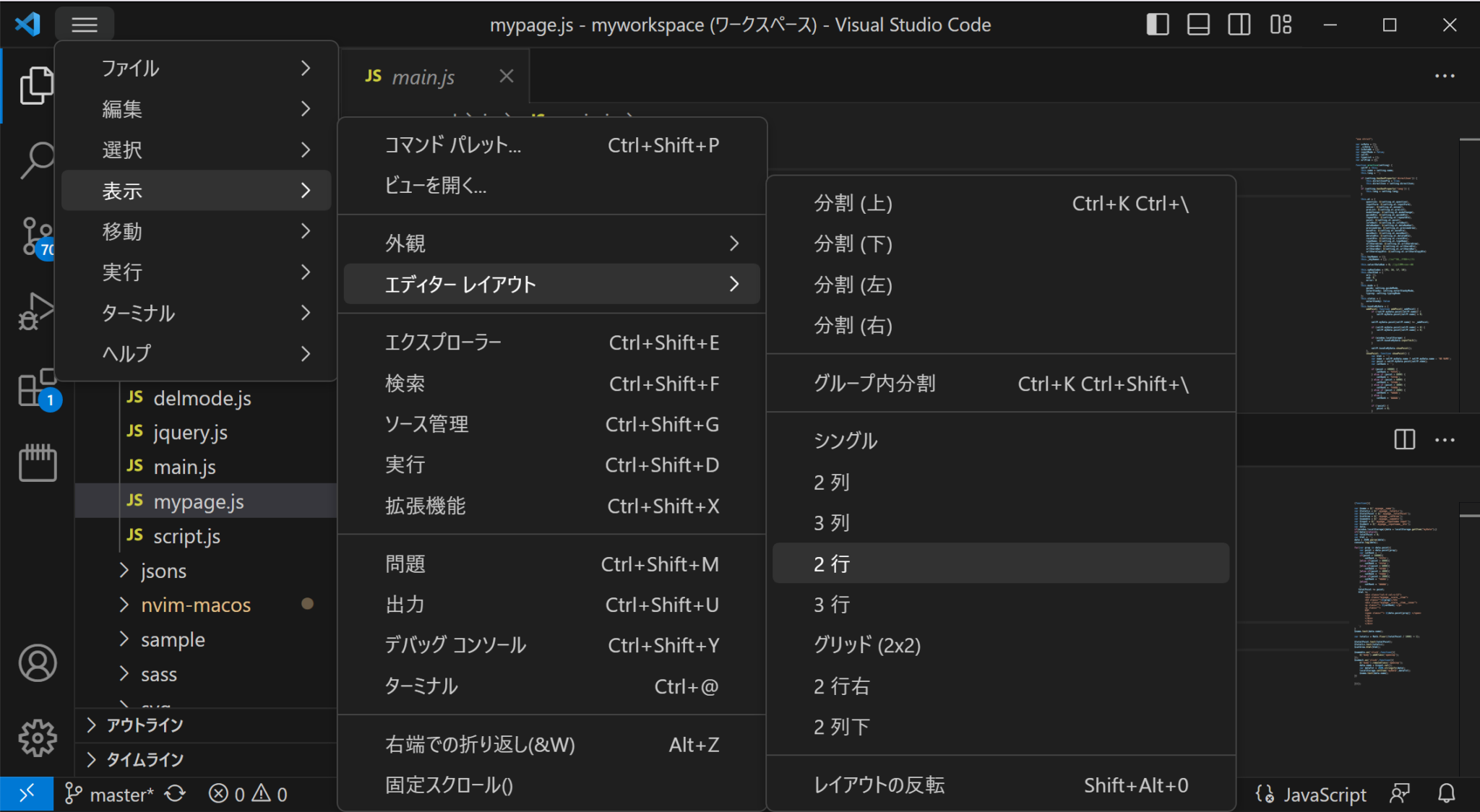
Task: Expand the アウトライン section
Action: (x=145, y=725)
